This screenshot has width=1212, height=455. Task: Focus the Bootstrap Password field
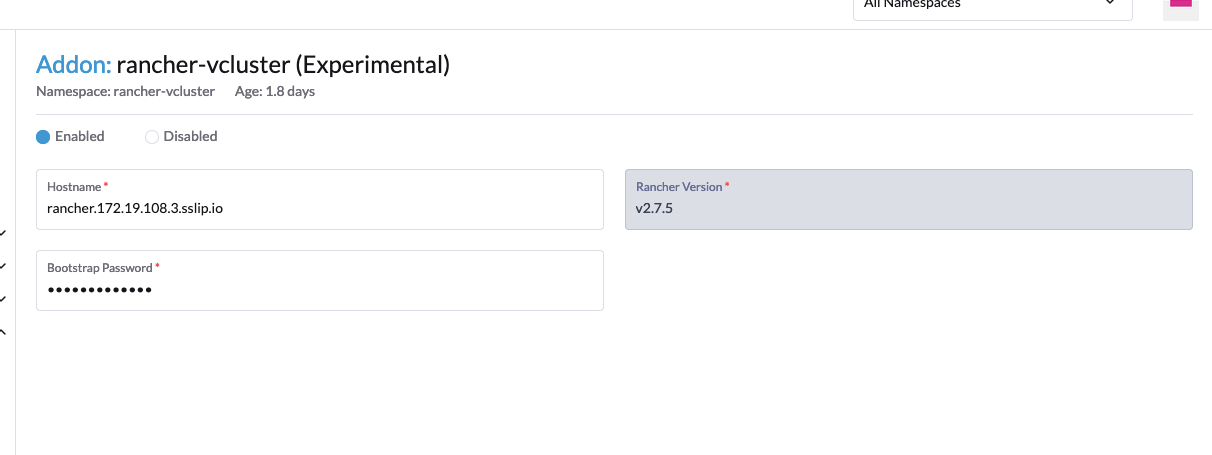pyautogui.click(x=319, y=290)
